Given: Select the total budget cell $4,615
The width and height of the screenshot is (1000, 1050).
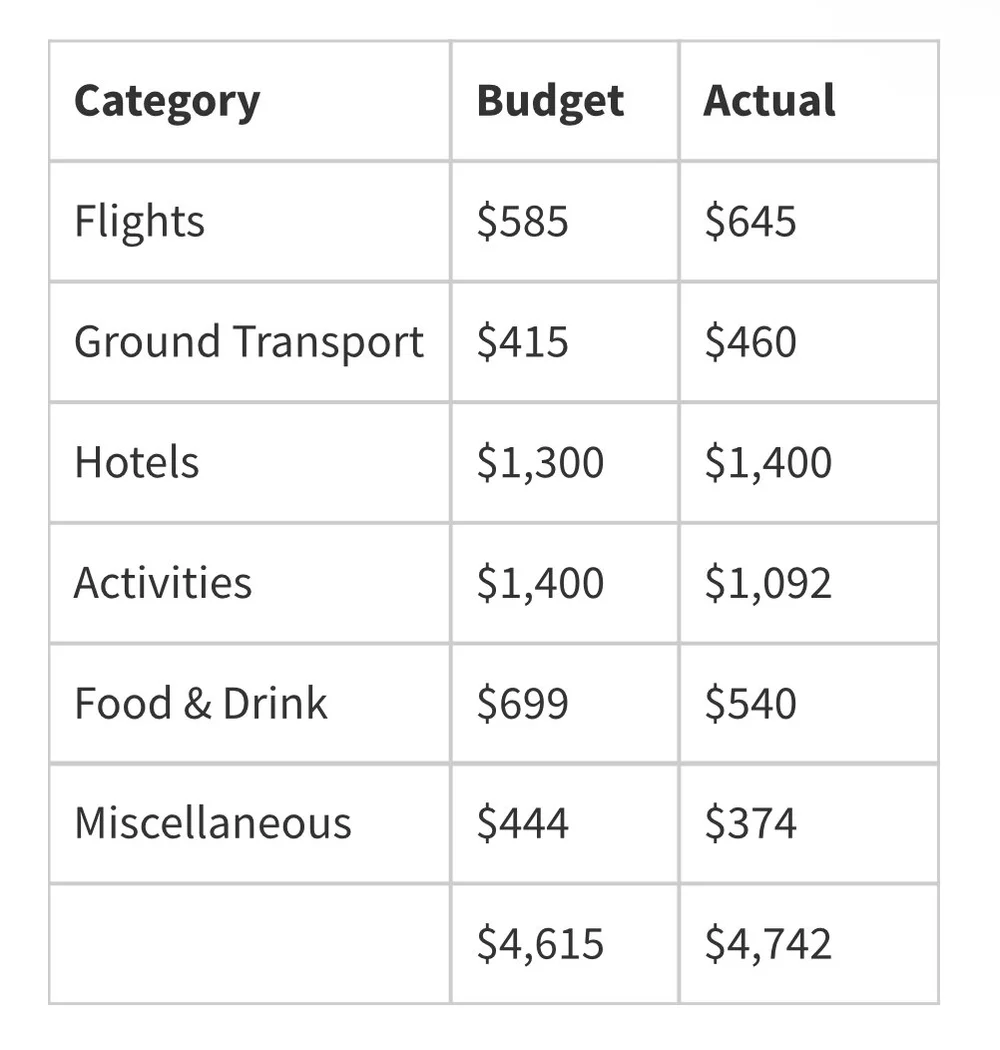Looking at the screenshot, I should pos(565,944).
